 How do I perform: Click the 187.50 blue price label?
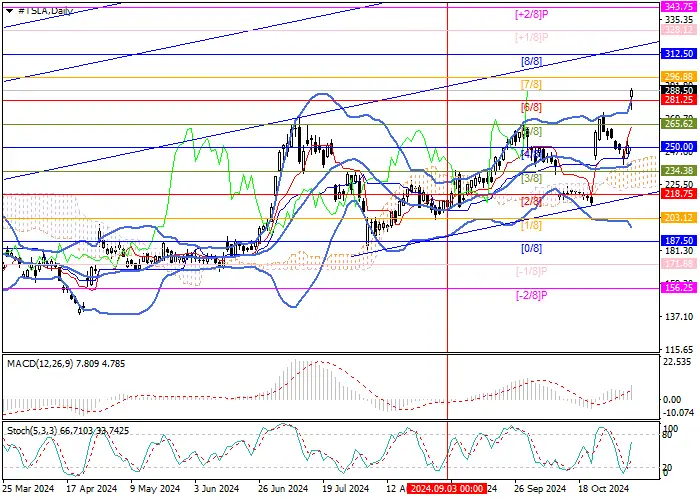pyautogui.click(x=678, y=241)
